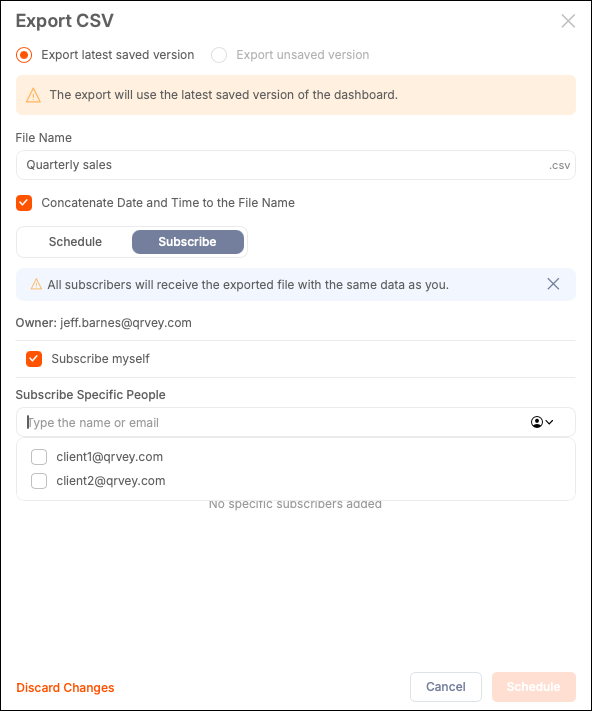This screenshot has width=592, height=711.
Task: Click the orange warning triangle icon in the dashboard notice
Action: (x=33, y=95)
